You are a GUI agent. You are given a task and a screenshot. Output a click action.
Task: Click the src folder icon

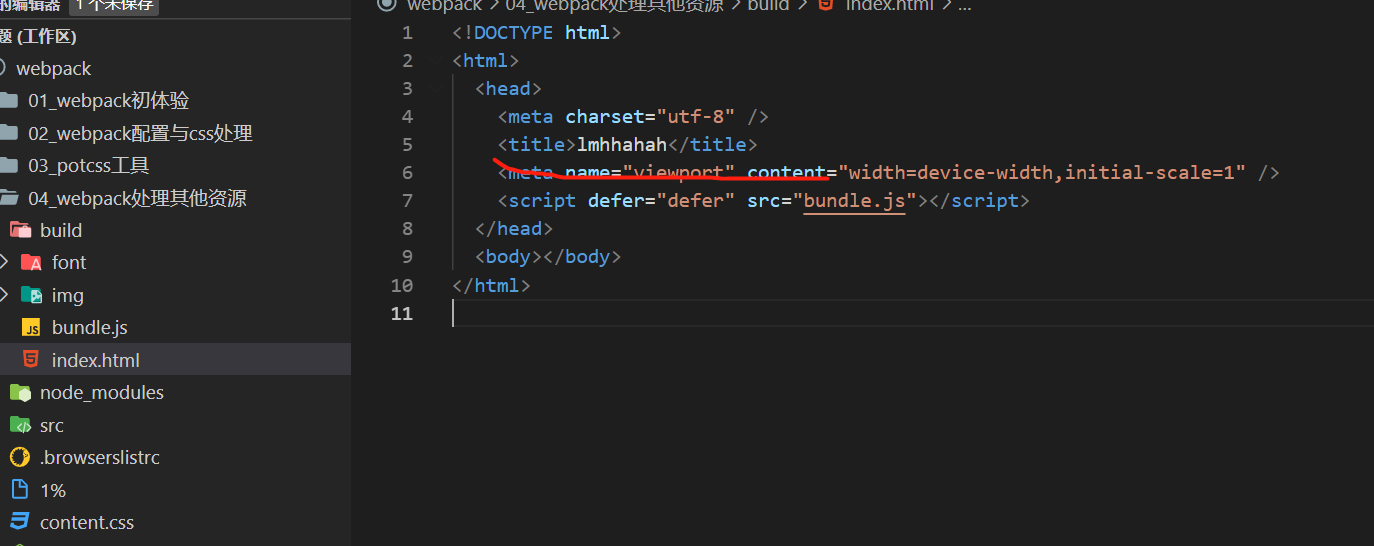click(x=20, y=425)
